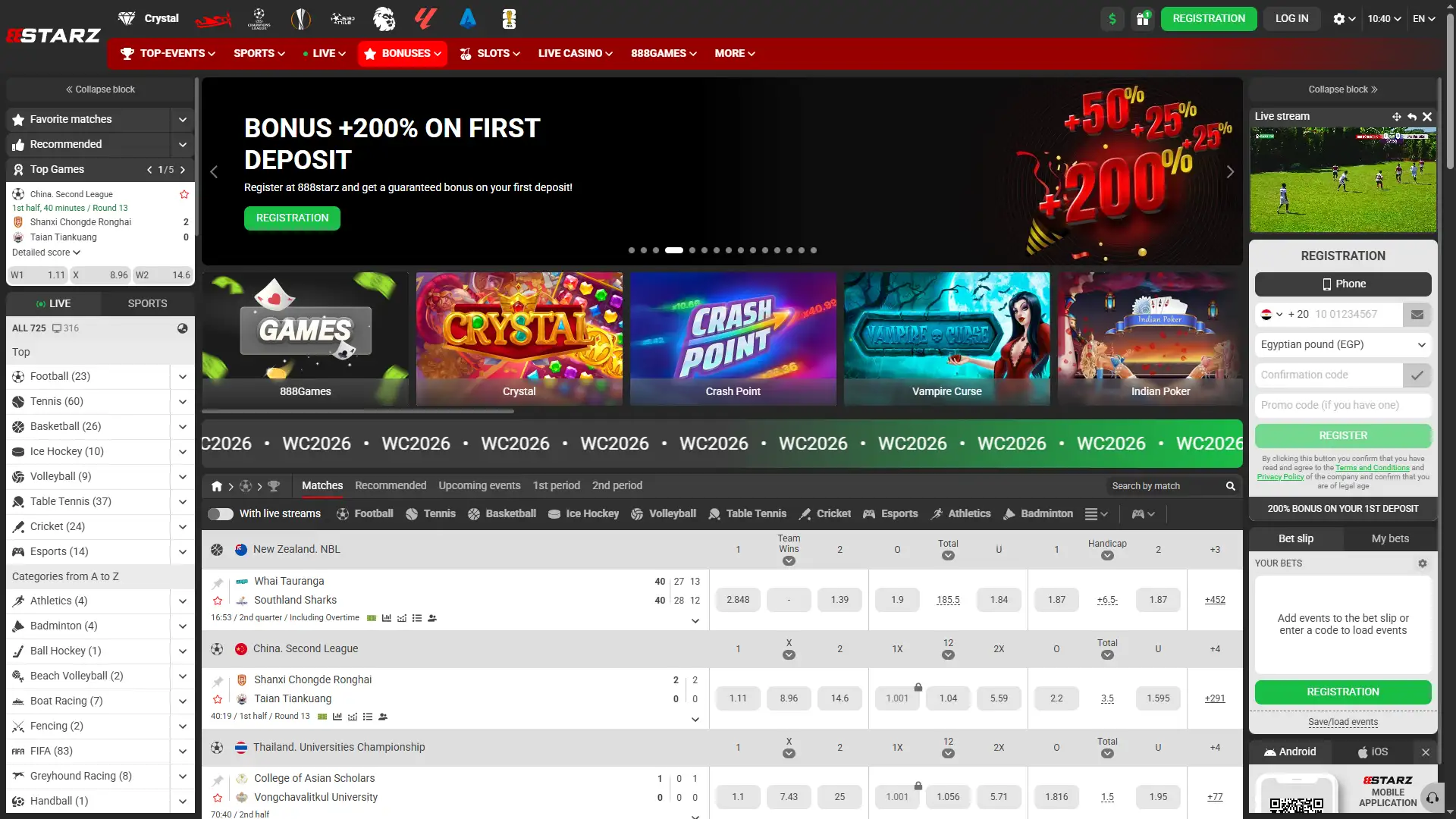
Task: Expand the Favorite matches section
Action: coord(183,120)
